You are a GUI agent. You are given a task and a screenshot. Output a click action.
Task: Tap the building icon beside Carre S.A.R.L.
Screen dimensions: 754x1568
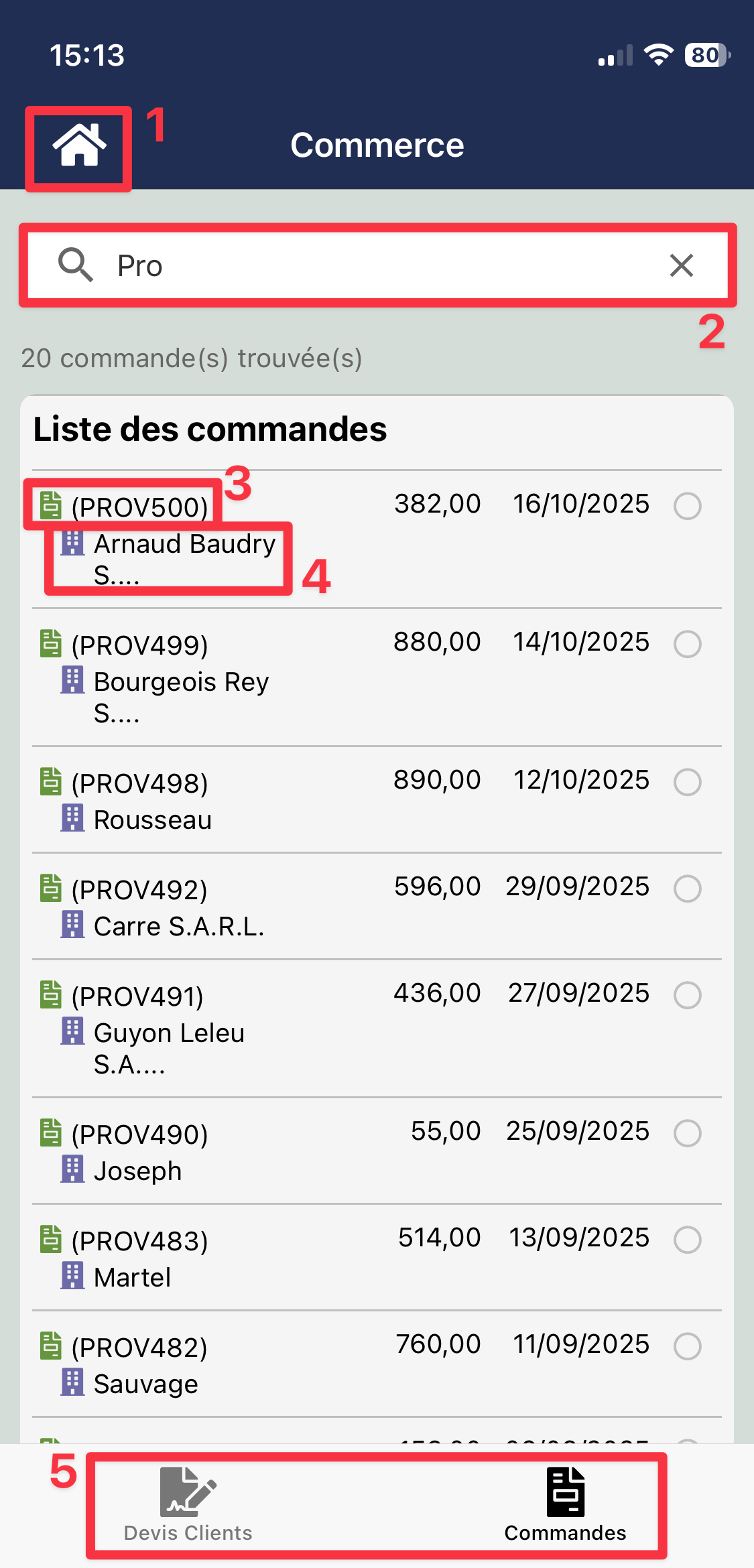coord(72,925)
